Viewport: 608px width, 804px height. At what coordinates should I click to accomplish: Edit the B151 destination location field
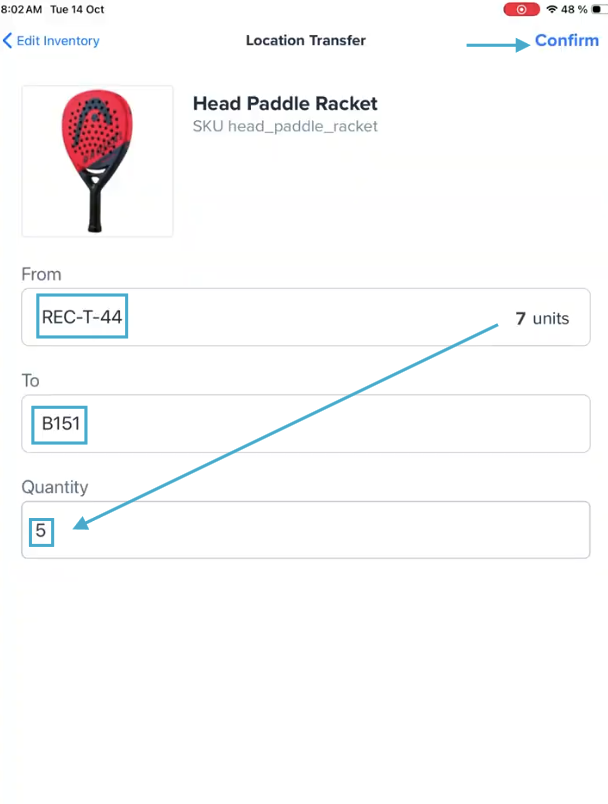coord(305,424)
